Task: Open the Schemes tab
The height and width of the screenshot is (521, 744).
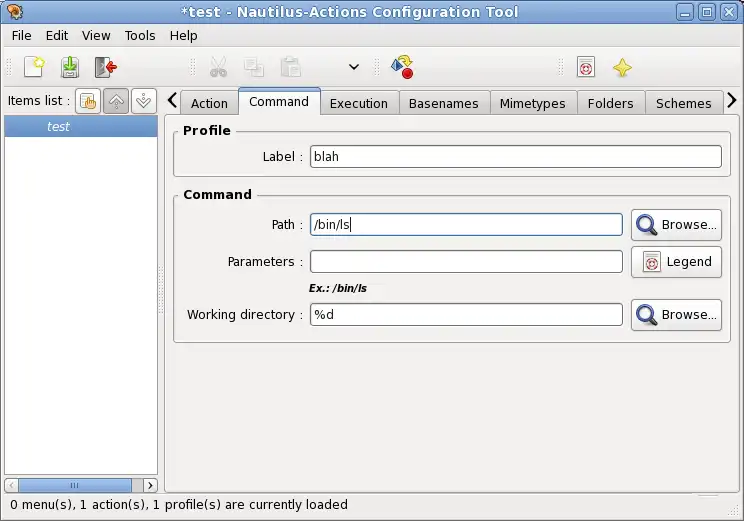Action: coord(683,103)
